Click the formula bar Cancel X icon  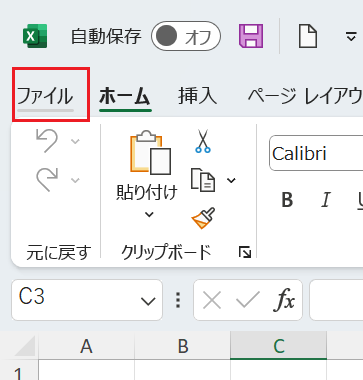212,300
